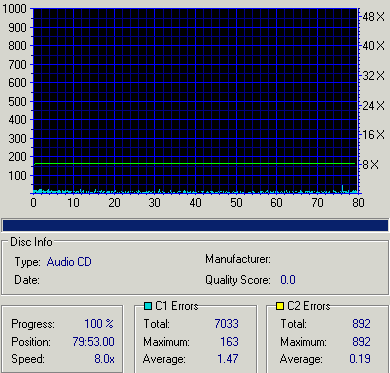Screen dimensions: 390x373
Task: Click the C1 Errors maximum value 163
Action: tap(229, 342)
